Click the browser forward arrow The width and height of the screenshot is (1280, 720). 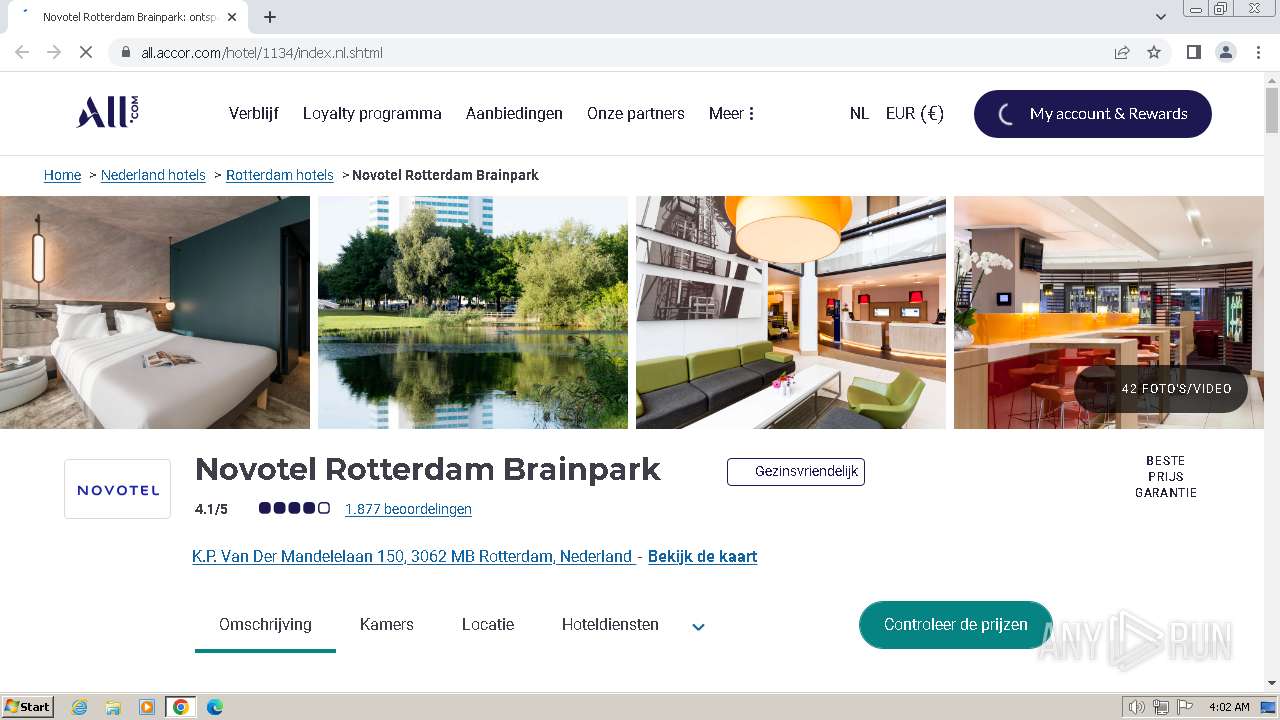point(54,52)
